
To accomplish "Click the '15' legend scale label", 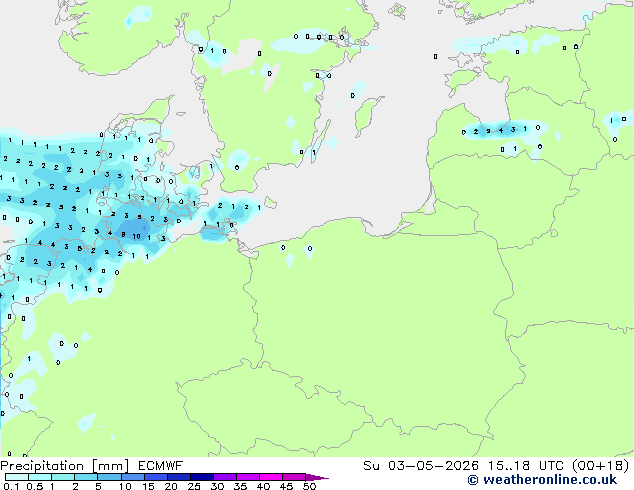I will click(x=148, y=486).
